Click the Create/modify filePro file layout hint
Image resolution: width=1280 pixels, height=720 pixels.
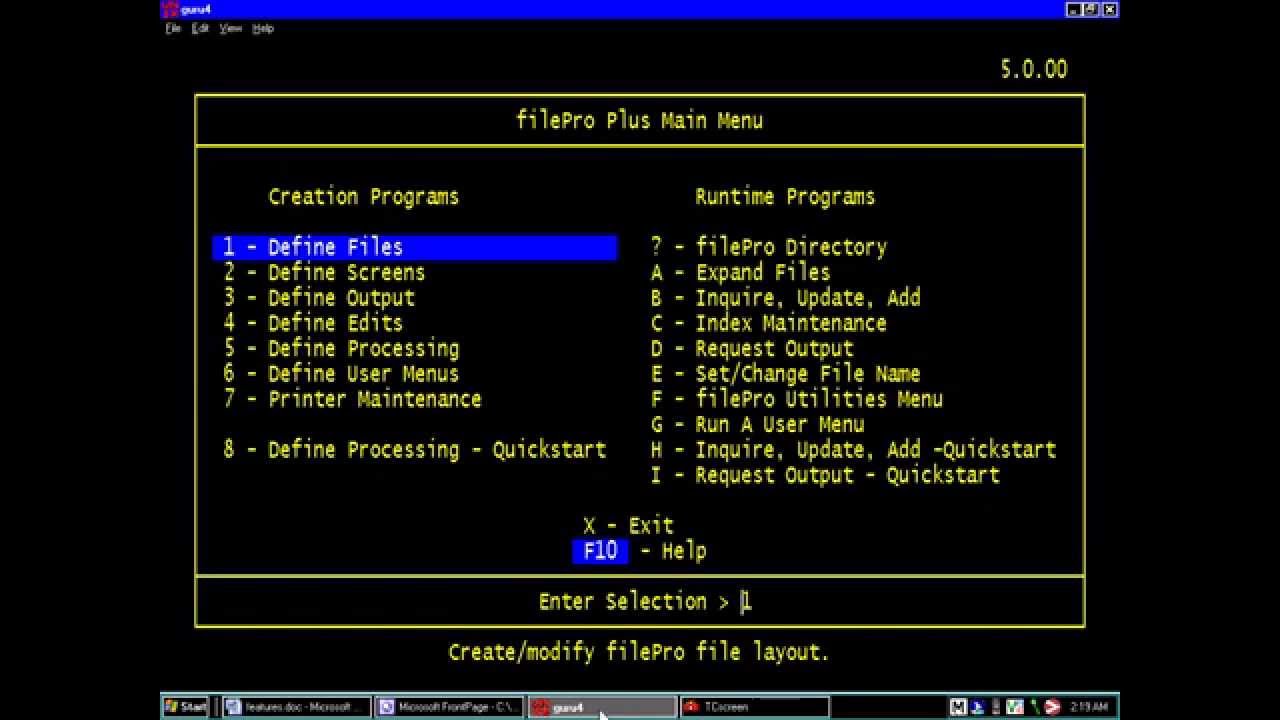pyautogui.click(x=639, y=653)
